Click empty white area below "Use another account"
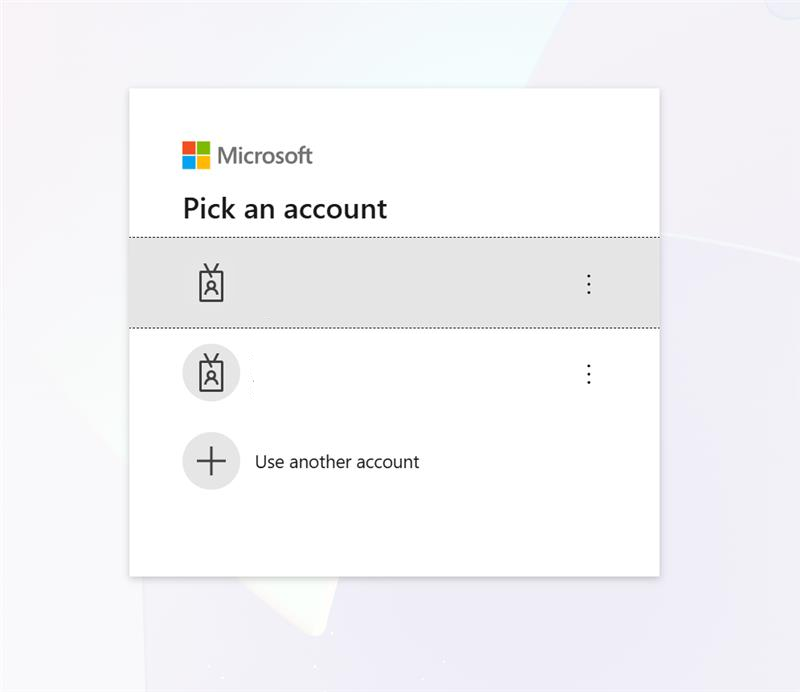The width and height of the screenshot is (800, 692). (394, 538)
